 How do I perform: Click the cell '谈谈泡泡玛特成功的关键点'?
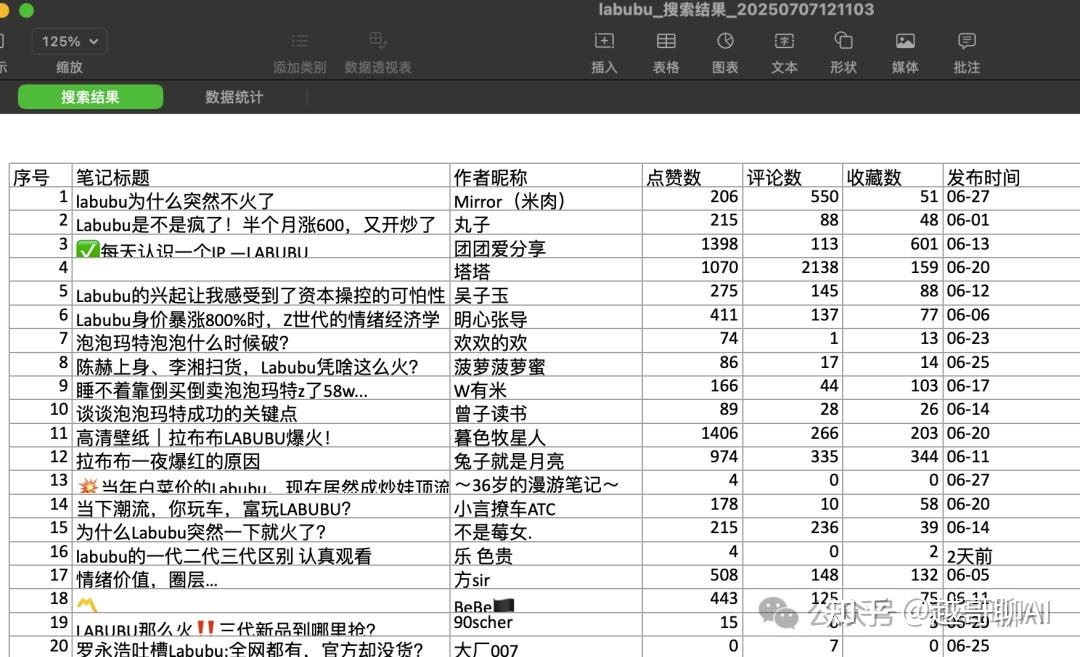pos(260,412)
